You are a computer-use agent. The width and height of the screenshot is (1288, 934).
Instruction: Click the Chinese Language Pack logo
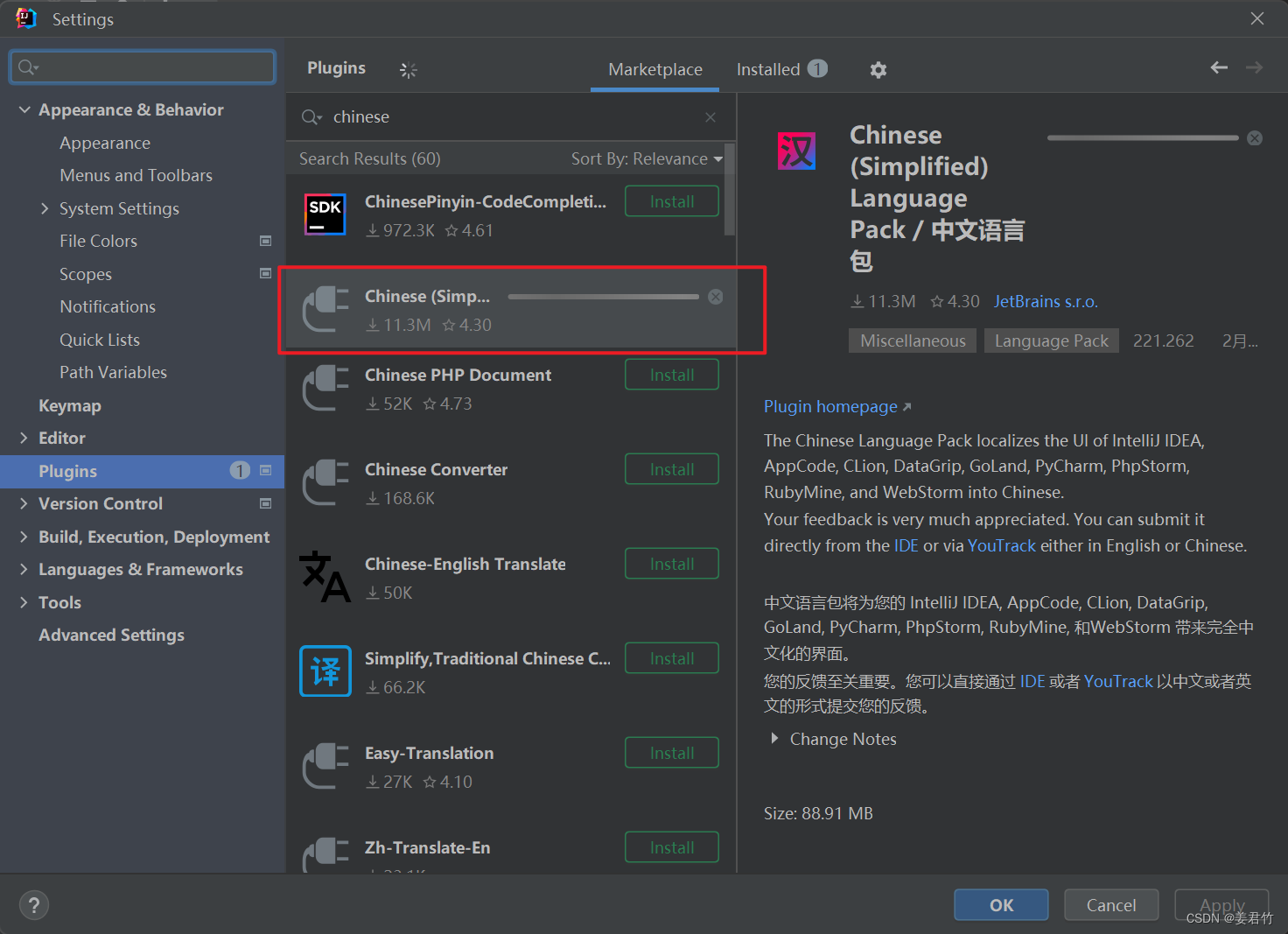click(797, 151)
